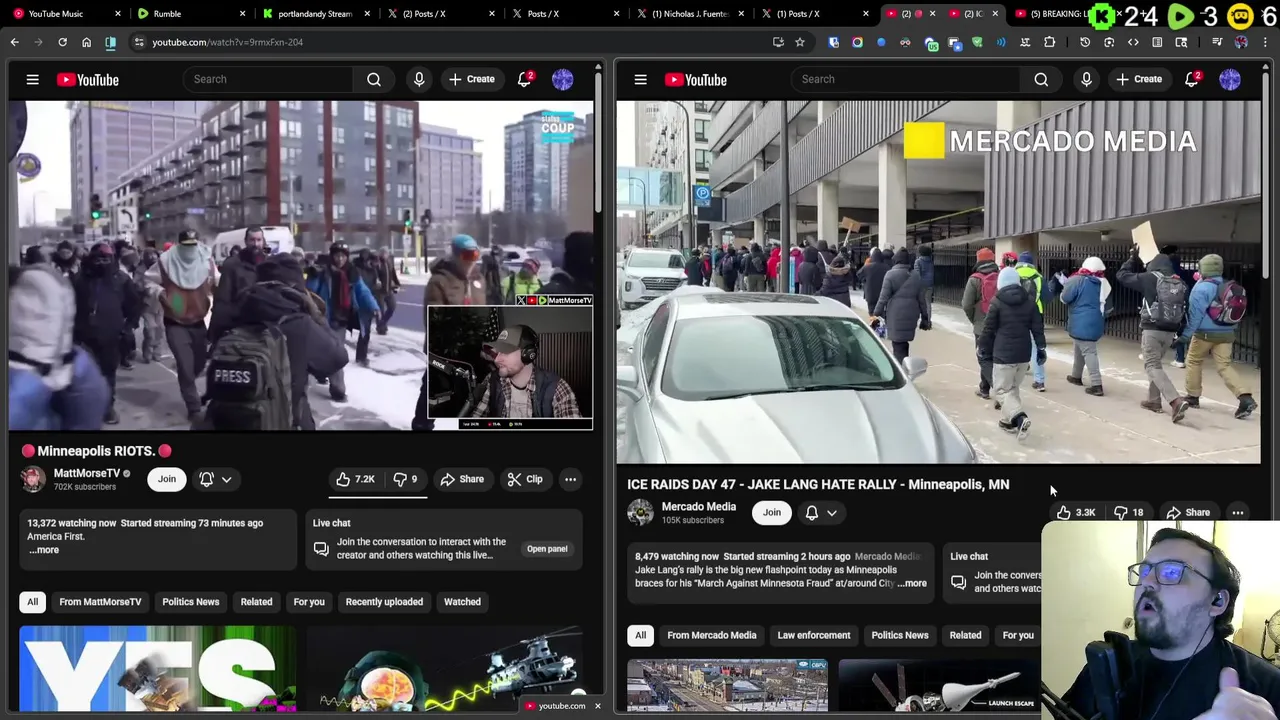Open browser history clock icon

tap(1085, 42)
